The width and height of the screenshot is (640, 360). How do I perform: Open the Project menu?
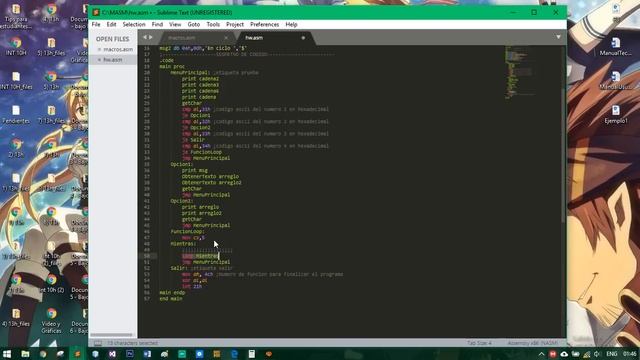(x=235, y=24)
